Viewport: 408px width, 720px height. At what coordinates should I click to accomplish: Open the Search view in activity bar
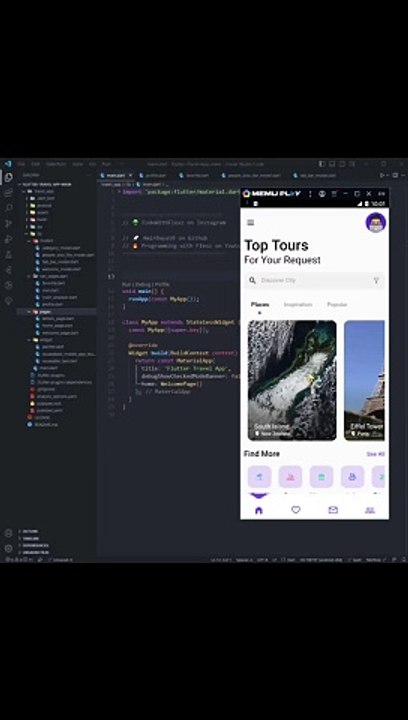tap(8, 208)
